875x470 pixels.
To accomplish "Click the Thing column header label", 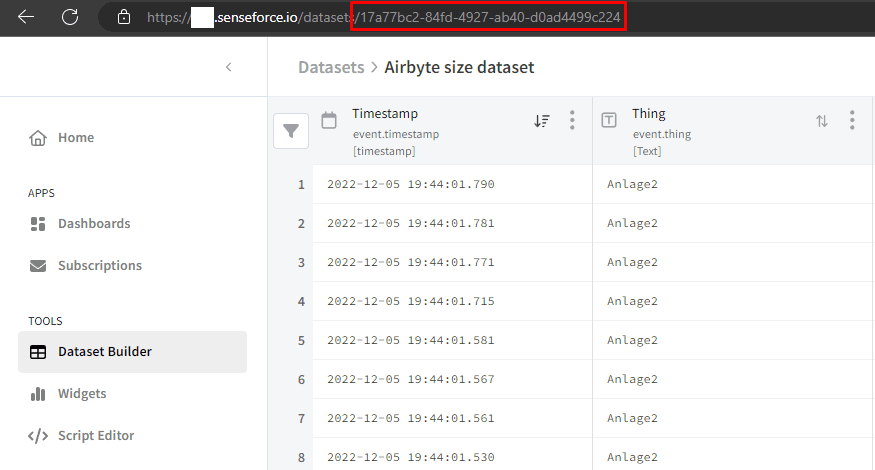I will pos(648,114).
